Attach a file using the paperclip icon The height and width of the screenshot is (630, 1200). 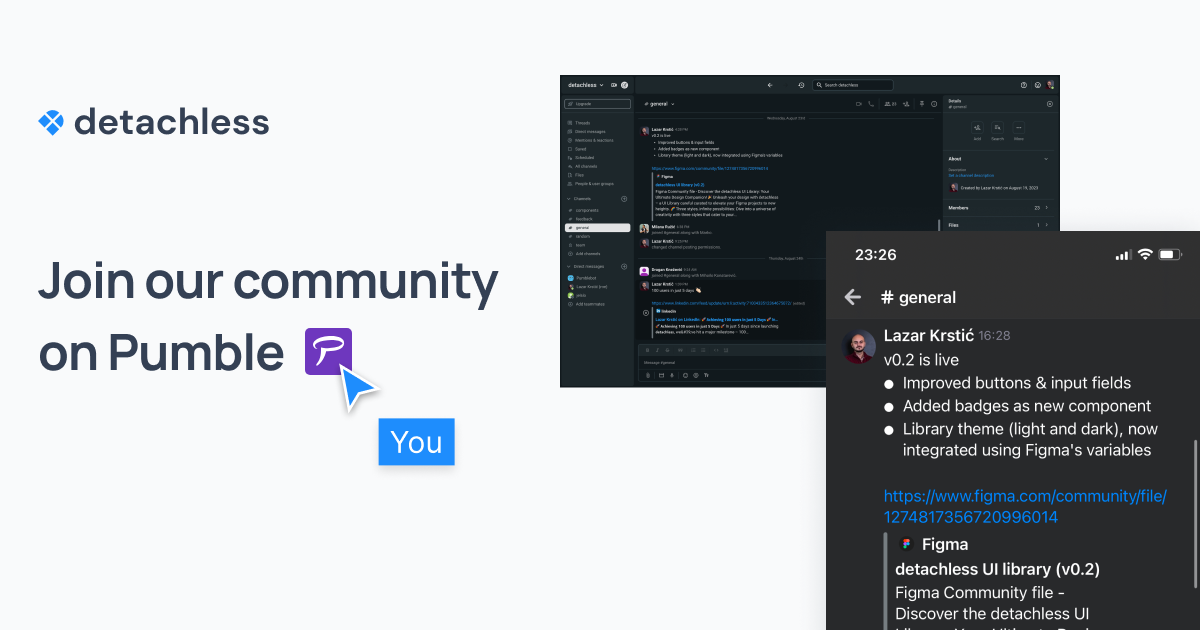pyautogui.click(x=648, y=375)
